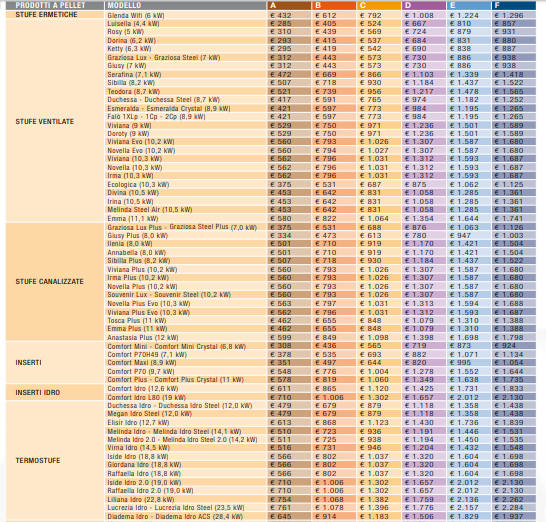The height and width of the screenshot is (522, 546).
Task: Select model 'Comfort Idro L80 (19 kW)'
Action: 147,398
